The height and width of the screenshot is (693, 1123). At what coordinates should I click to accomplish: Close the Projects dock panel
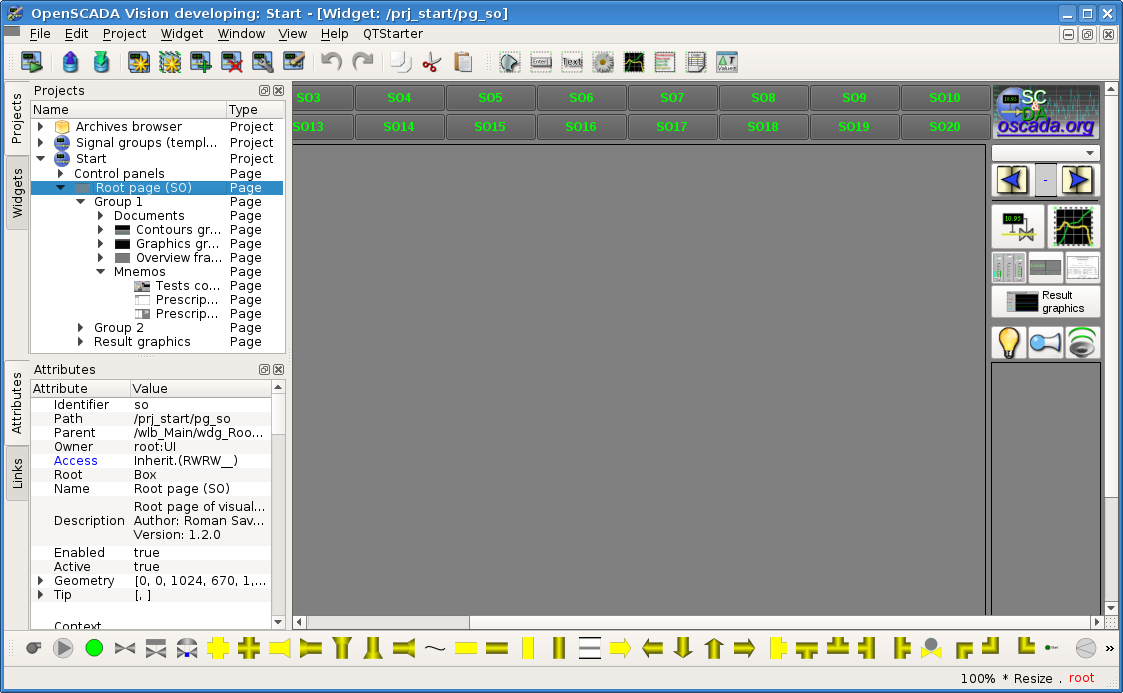point(279,91)
